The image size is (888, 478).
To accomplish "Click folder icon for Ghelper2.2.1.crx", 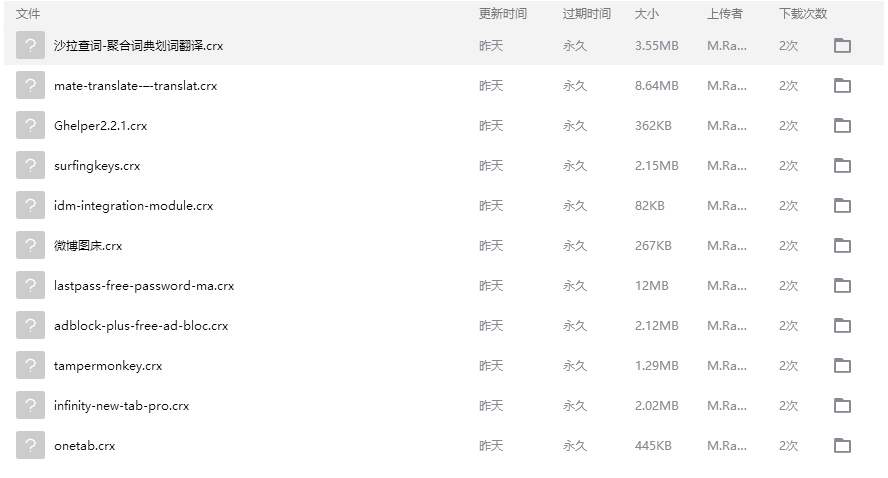I will 842,125.
